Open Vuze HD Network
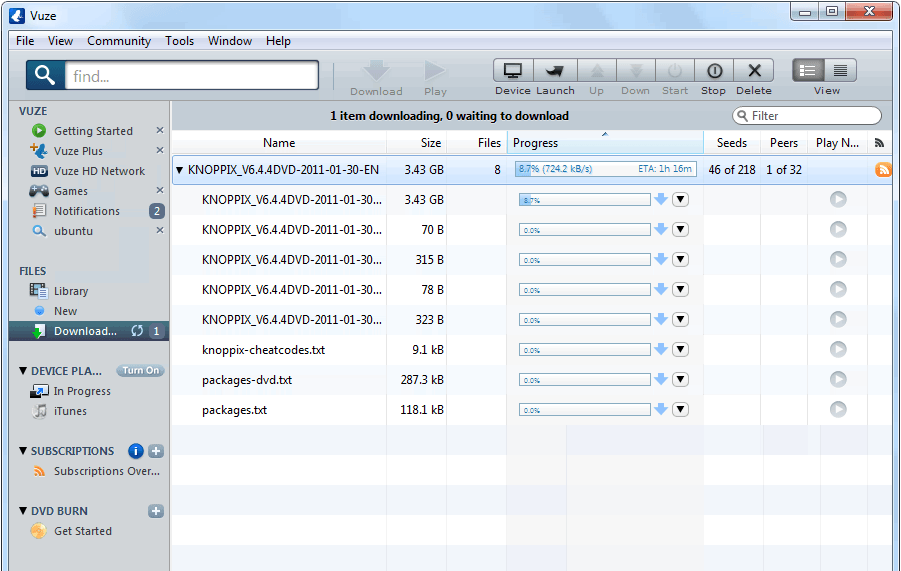 [x=99, y=171]
